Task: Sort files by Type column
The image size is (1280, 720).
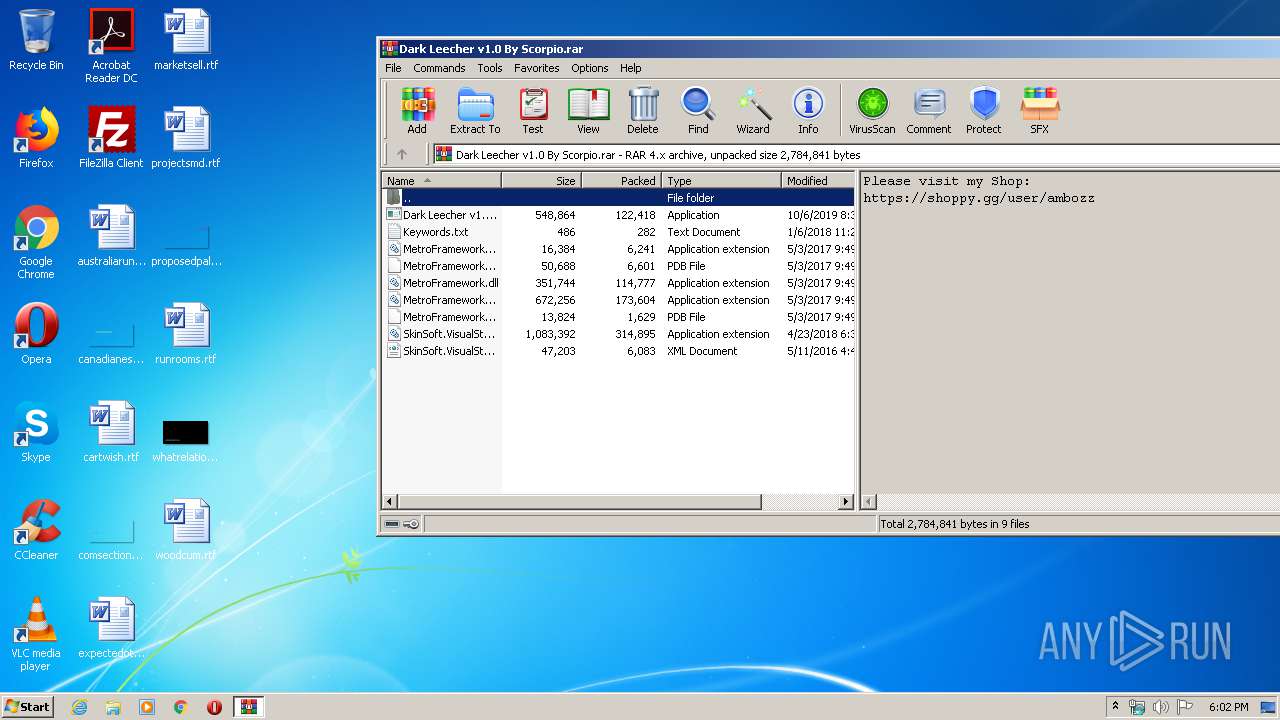Action: pyautogui.click(x=721, y=181)
